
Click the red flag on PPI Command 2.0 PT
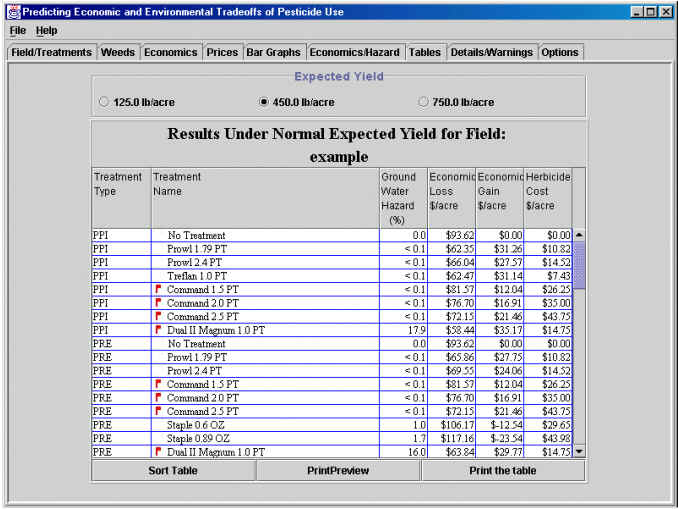[158, 302]
